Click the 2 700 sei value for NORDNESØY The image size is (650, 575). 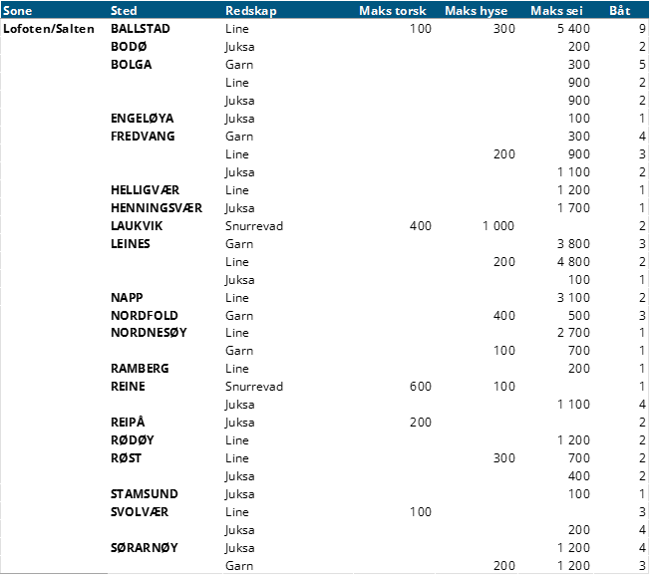click(573, 332)
